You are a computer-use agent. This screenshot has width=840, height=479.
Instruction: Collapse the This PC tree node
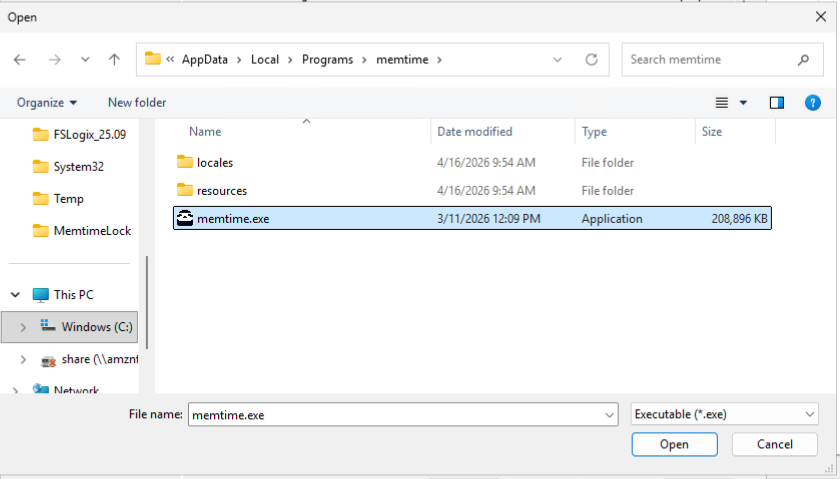16,295
